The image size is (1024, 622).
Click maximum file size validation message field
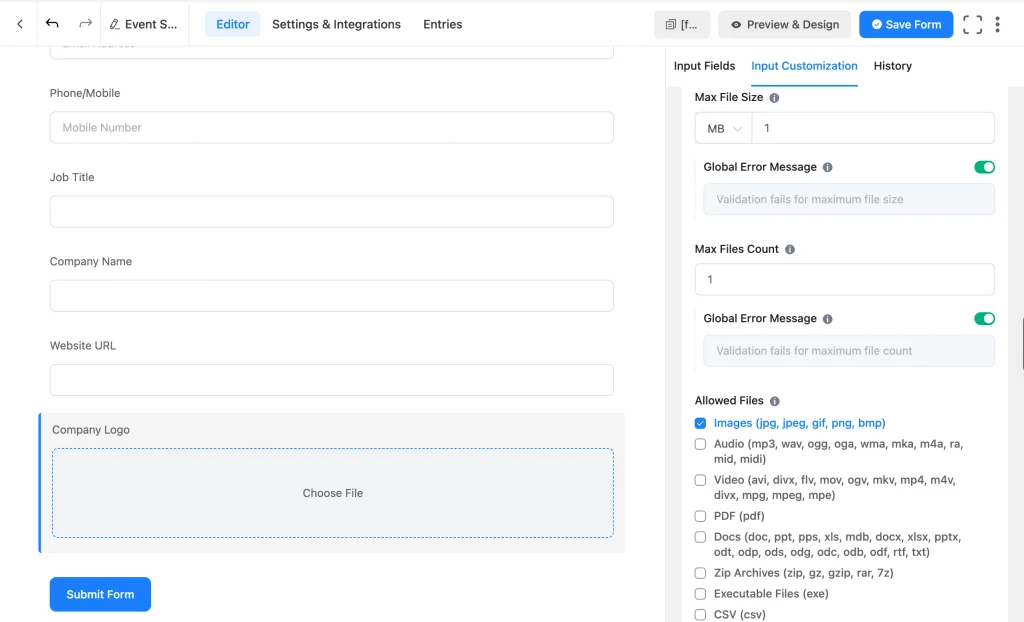849,199
